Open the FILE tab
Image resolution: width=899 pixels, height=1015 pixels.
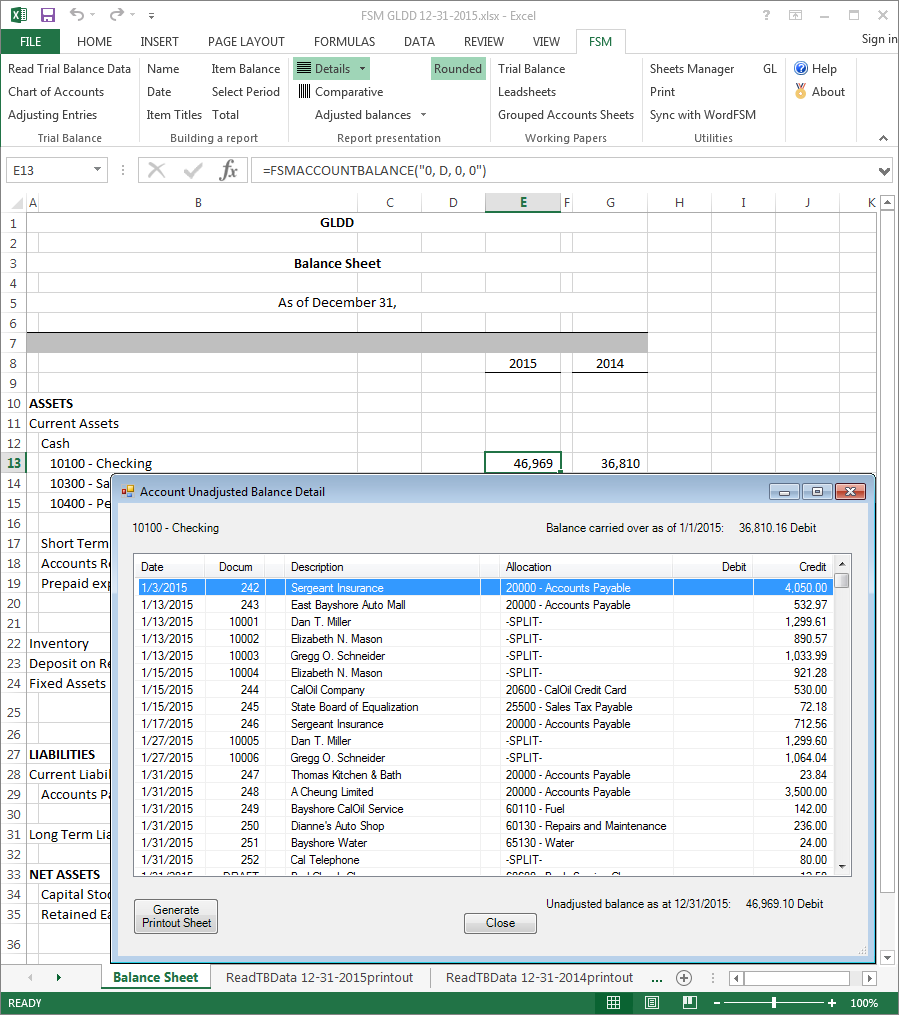tap(30, 41)
